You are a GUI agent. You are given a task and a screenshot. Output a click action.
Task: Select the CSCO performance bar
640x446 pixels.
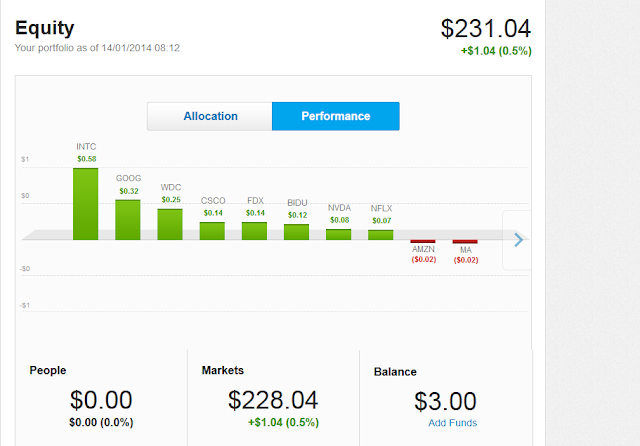coord(212,231)
